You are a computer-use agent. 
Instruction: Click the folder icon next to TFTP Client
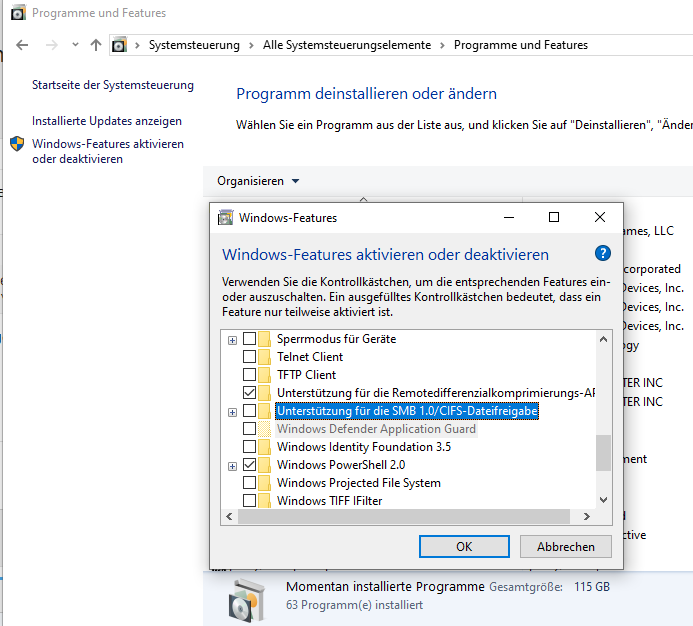[x=264, y=375]
